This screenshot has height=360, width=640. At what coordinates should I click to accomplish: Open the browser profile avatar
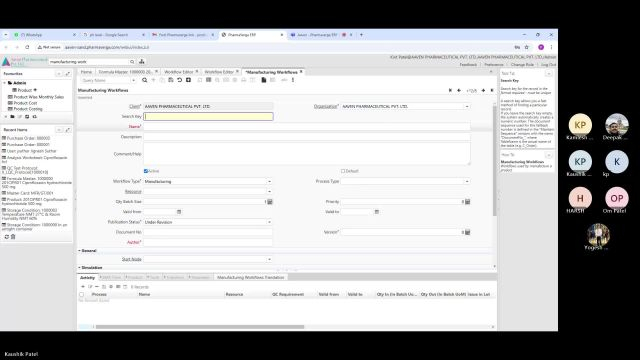pyautogui.click(x=541, y=47)
